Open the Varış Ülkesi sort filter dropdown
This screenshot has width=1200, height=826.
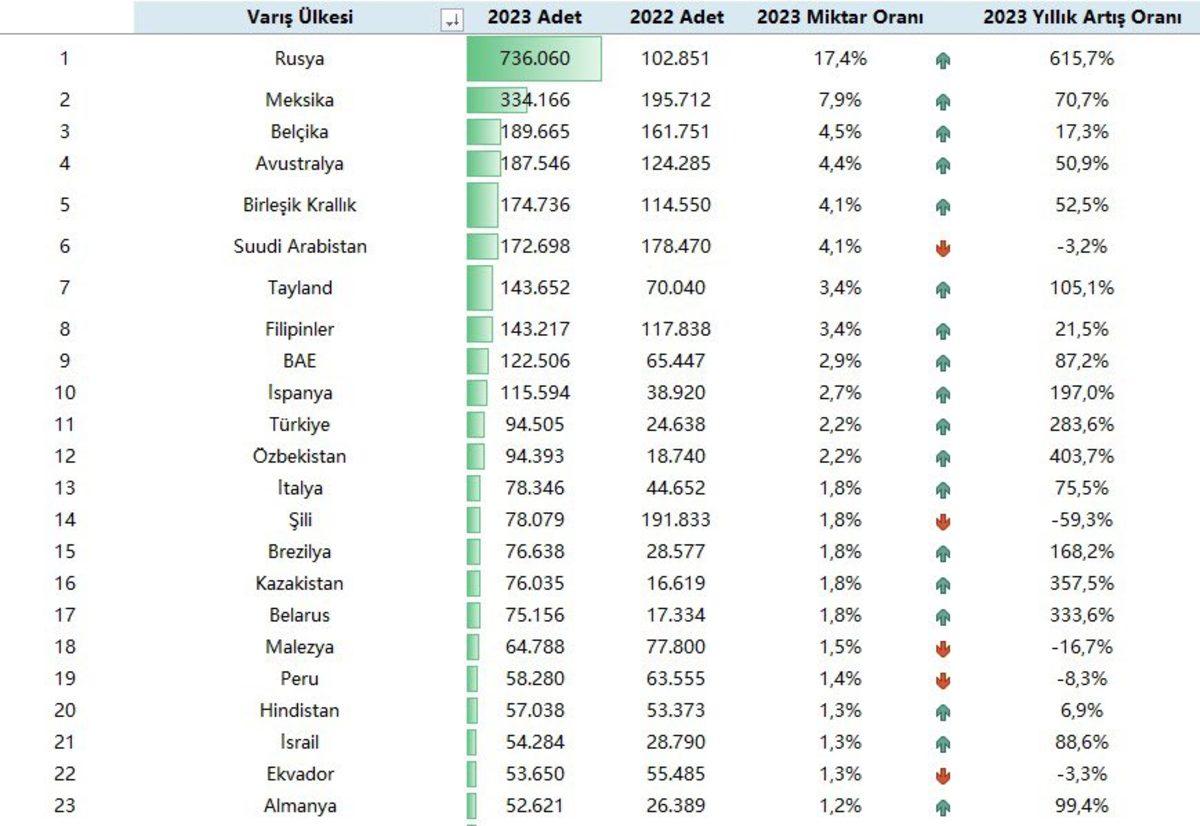coord(451,19)
